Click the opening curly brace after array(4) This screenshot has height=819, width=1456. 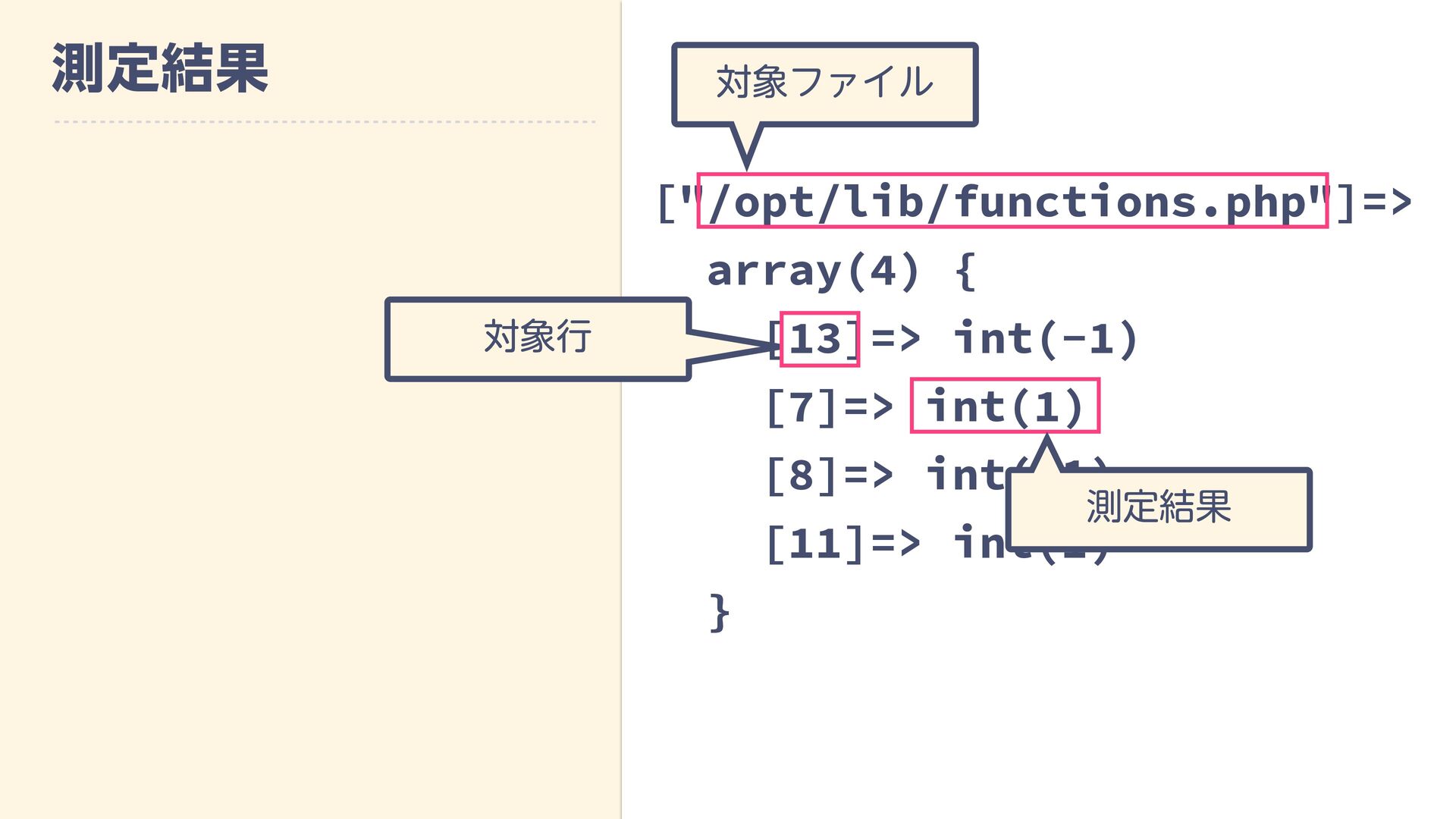tap(965, 271)
